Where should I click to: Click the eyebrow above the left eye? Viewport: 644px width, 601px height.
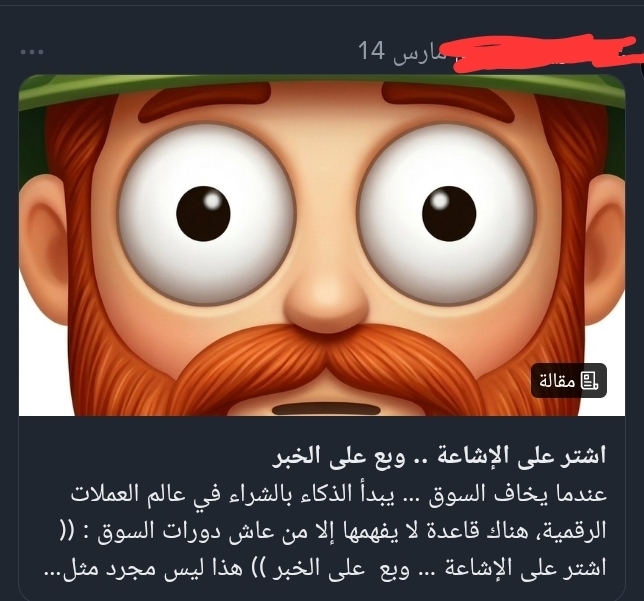click(x=205, y=101)
